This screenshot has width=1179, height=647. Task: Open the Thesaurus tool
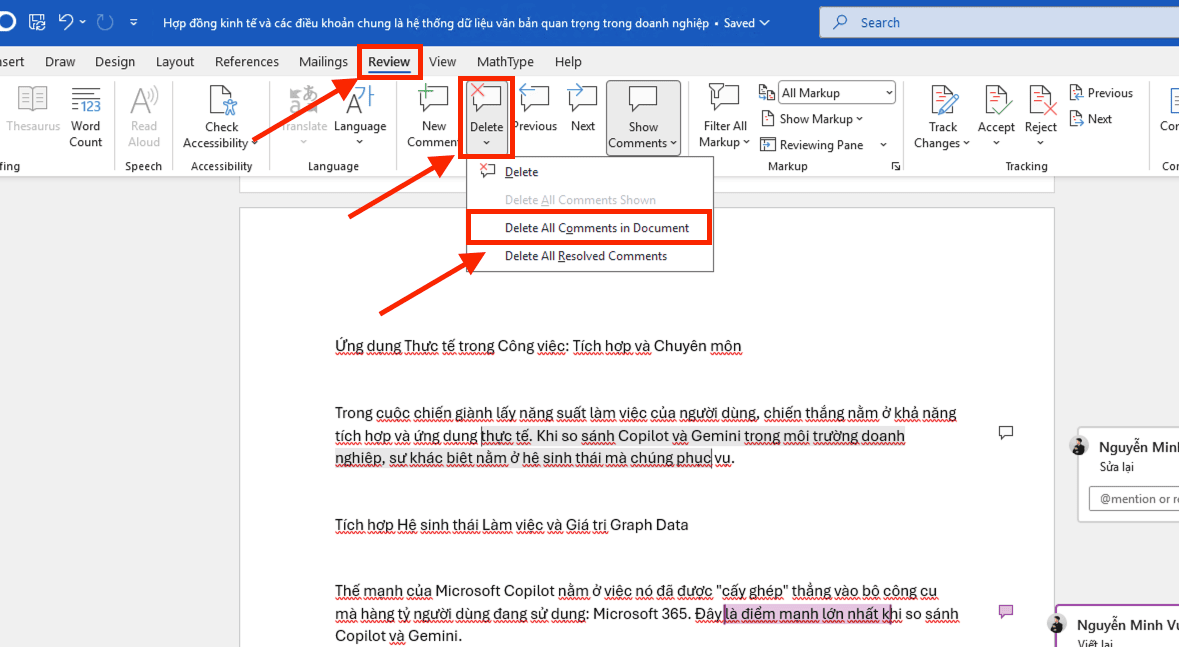[32, 110]
